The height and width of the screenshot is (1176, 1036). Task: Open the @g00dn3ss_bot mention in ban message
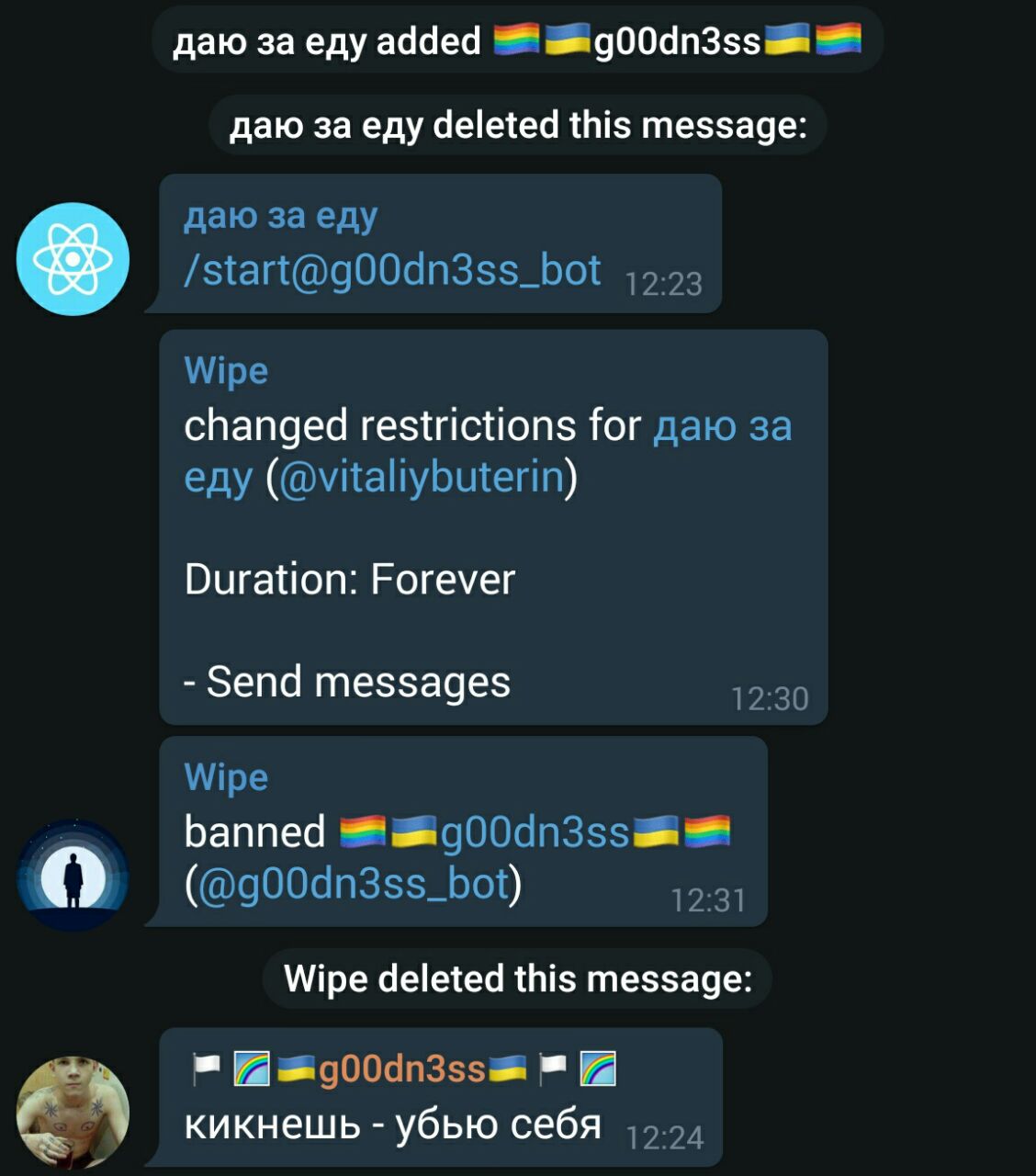[x=353, y=884]
